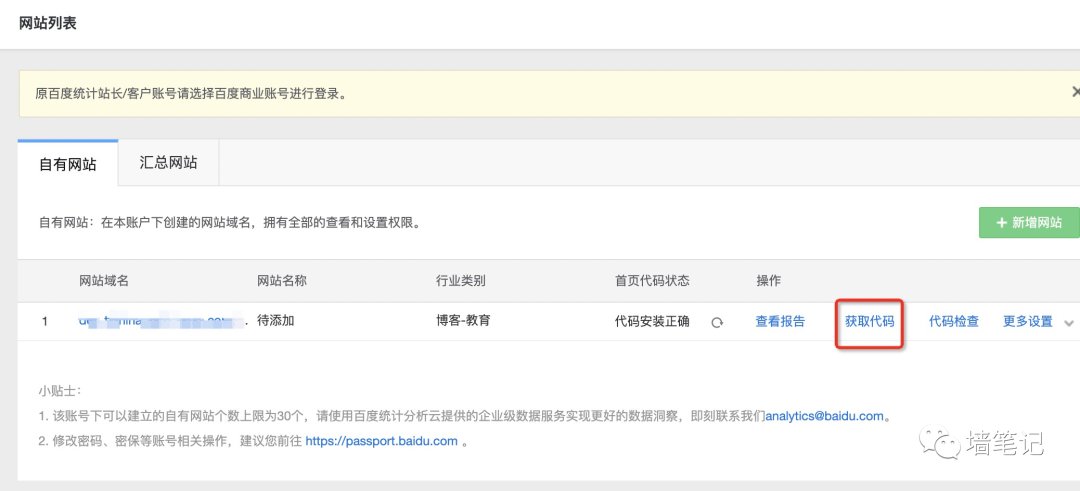Click the 待添加 site name cell
The height and width of the screenshot is (491, 1080).
pos(276,322)
